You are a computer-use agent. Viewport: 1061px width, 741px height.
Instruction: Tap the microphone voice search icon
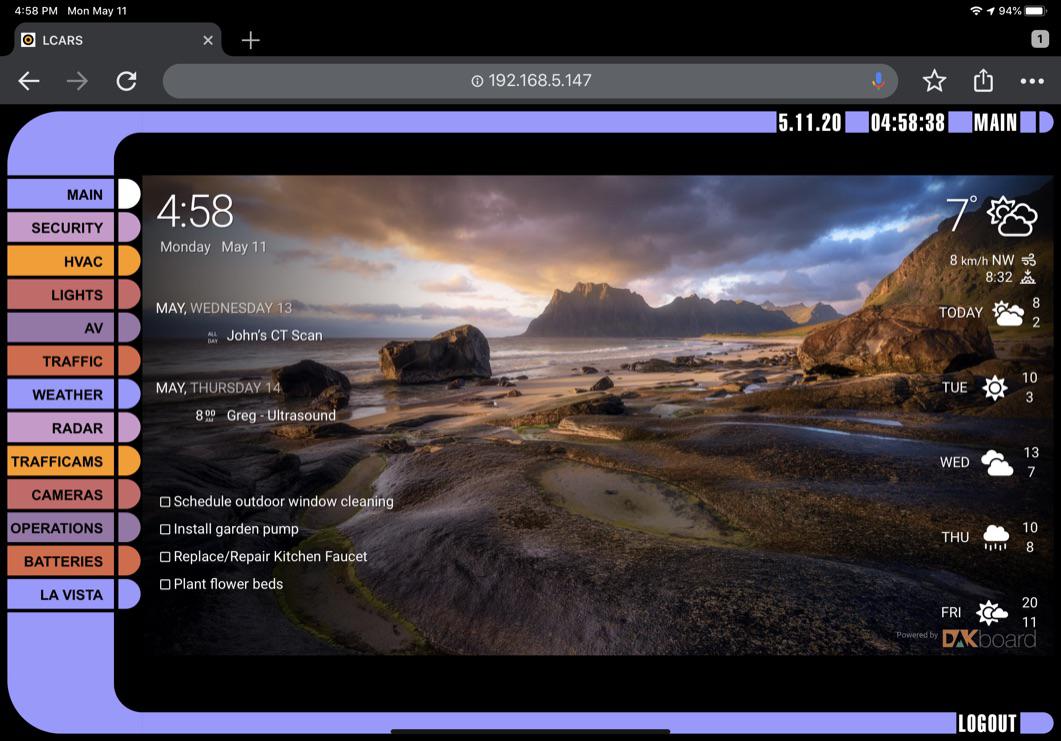tap(878, 81)
